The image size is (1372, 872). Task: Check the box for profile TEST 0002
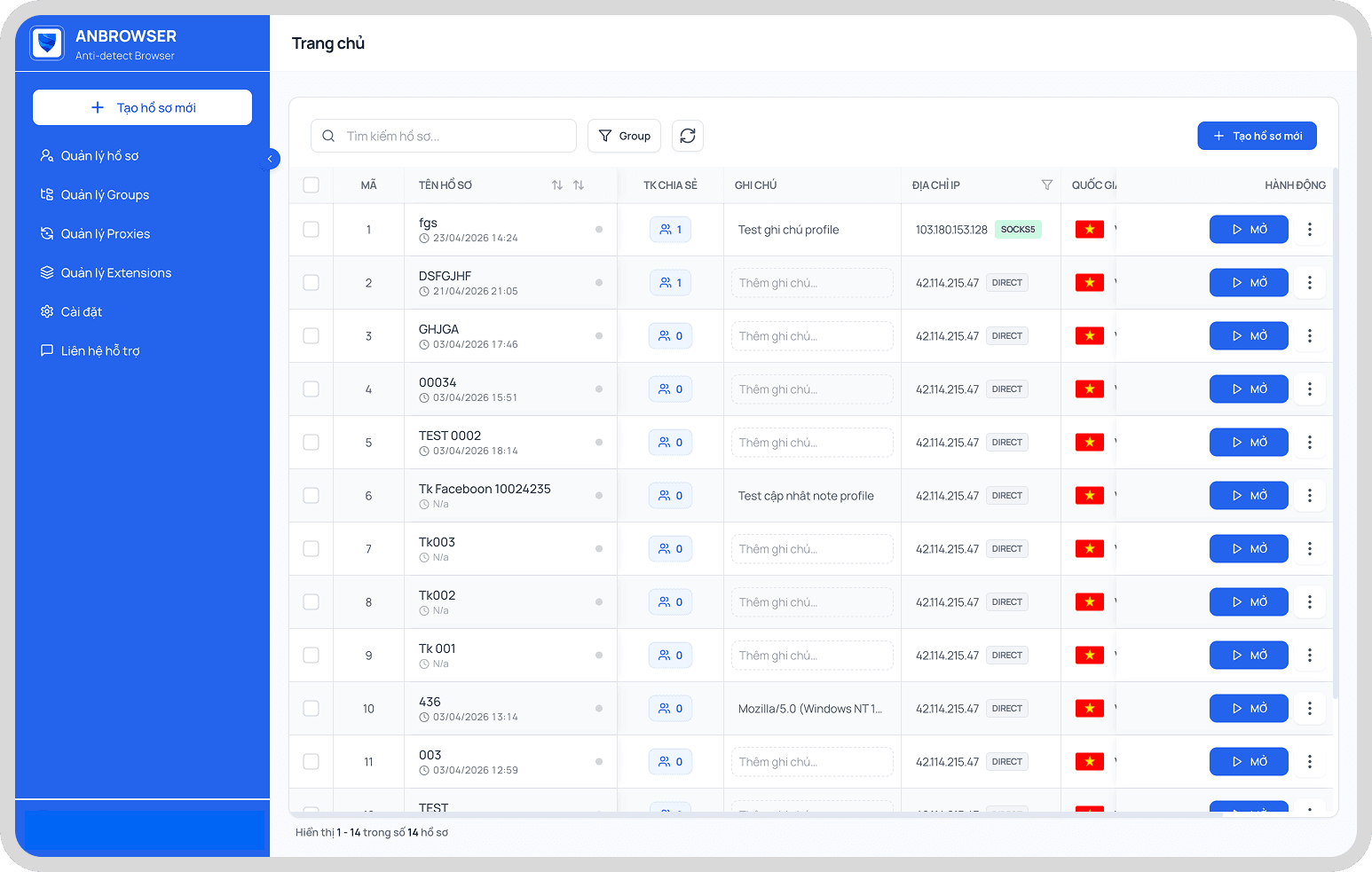(x=311, y=443)
